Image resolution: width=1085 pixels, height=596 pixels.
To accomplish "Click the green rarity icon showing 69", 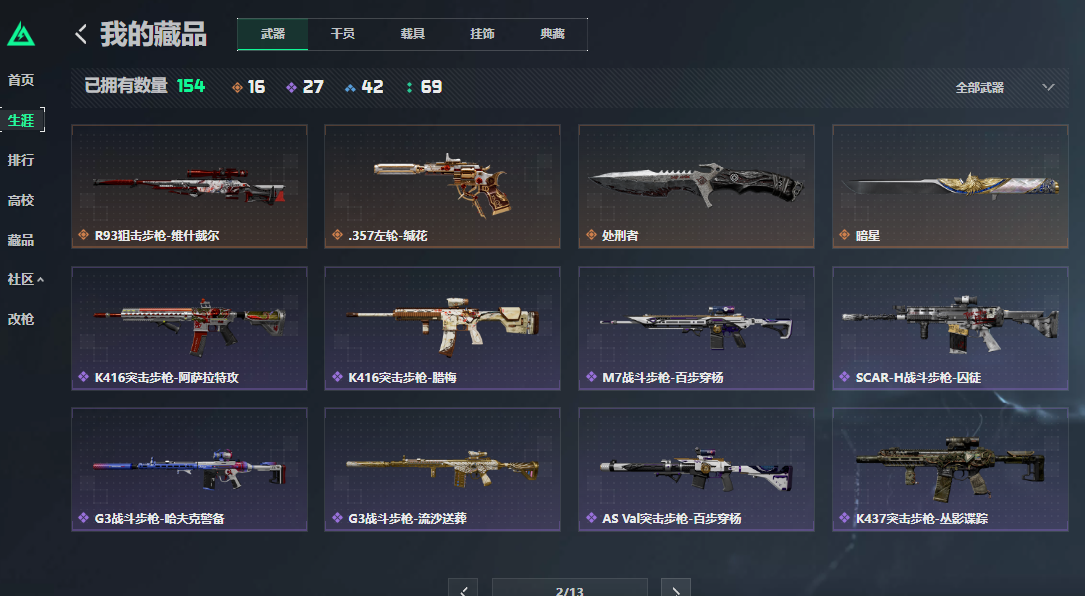I will (x=410, y=87).
